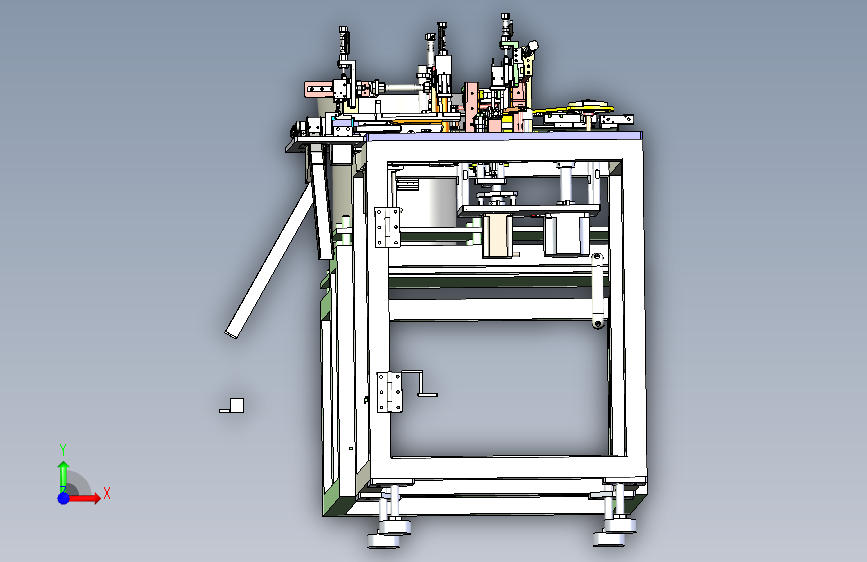Viewport: 867px width, 562px height.
Task: Select the crank-shaped door handle
Action: tap(420, 383)
